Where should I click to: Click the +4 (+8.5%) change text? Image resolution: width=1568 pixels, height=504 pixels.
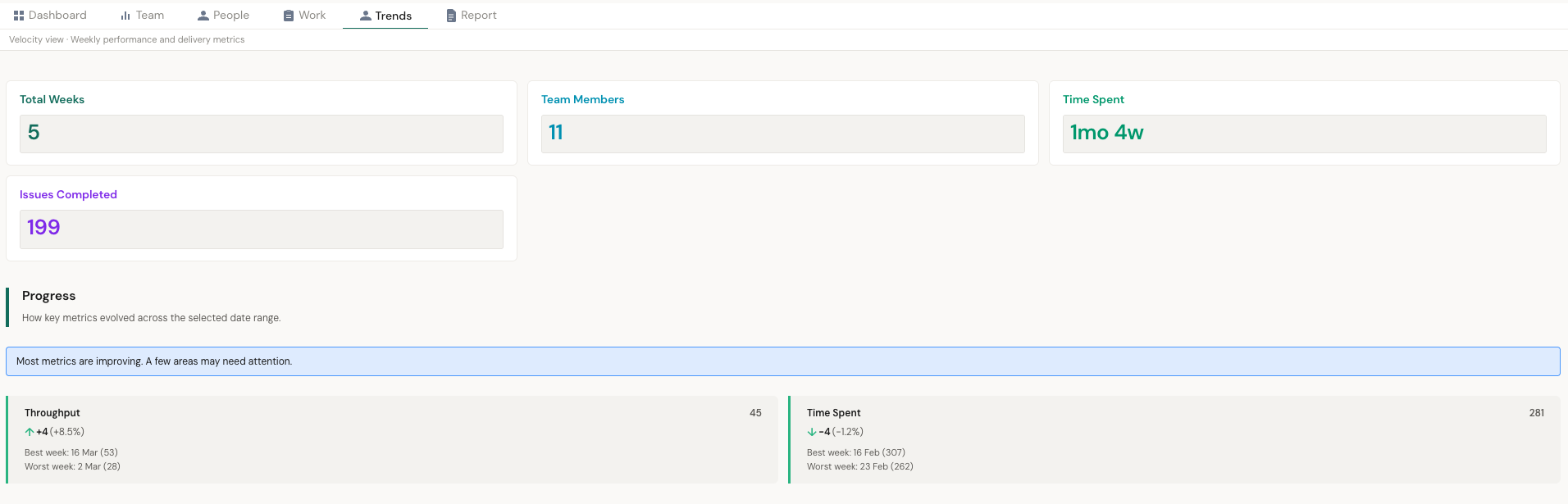click(x=60, y=432)
